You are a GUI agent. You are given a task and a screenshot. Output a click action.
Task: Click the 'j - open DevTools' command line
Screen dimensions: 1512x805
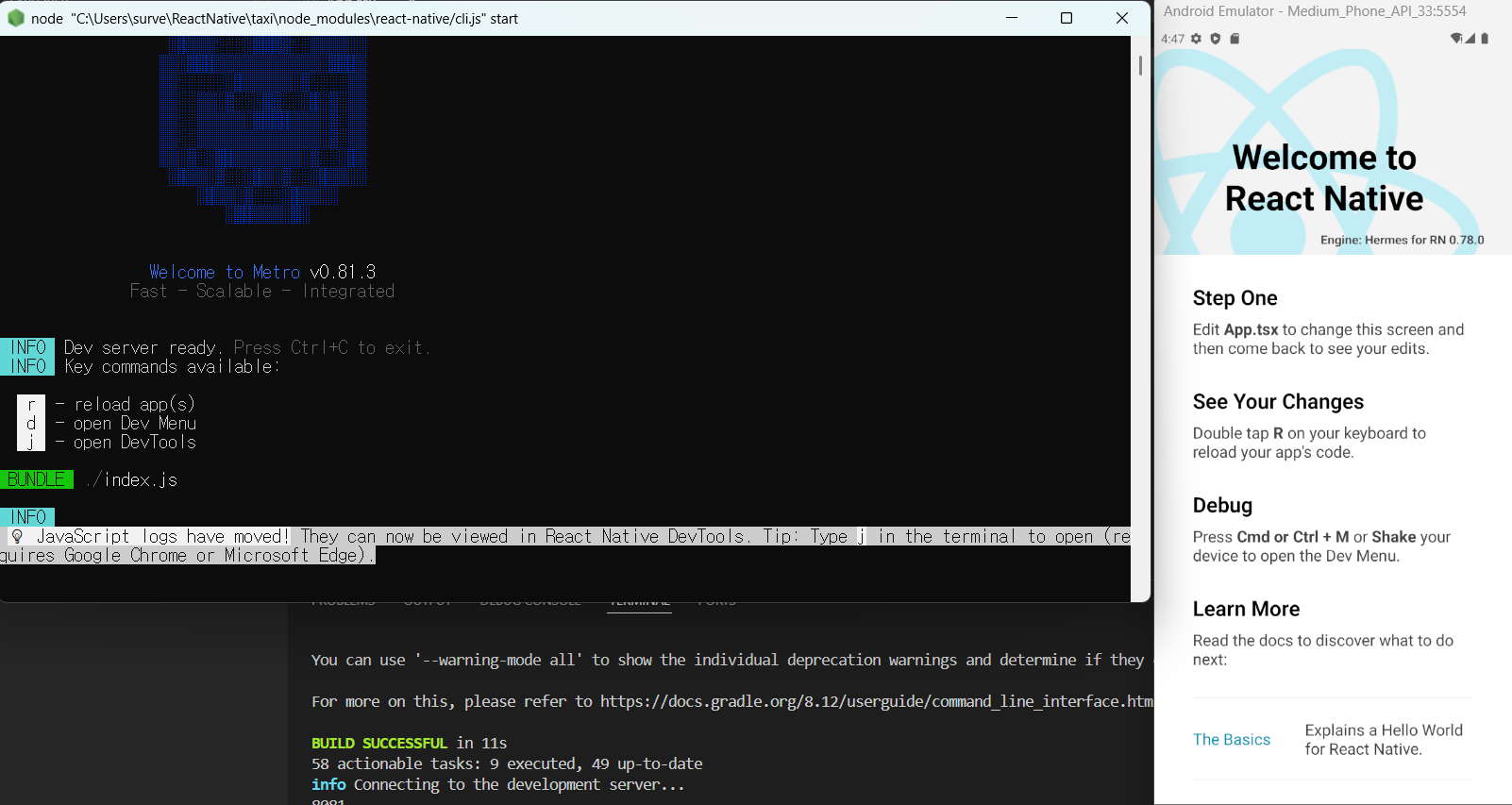[107, 442]
